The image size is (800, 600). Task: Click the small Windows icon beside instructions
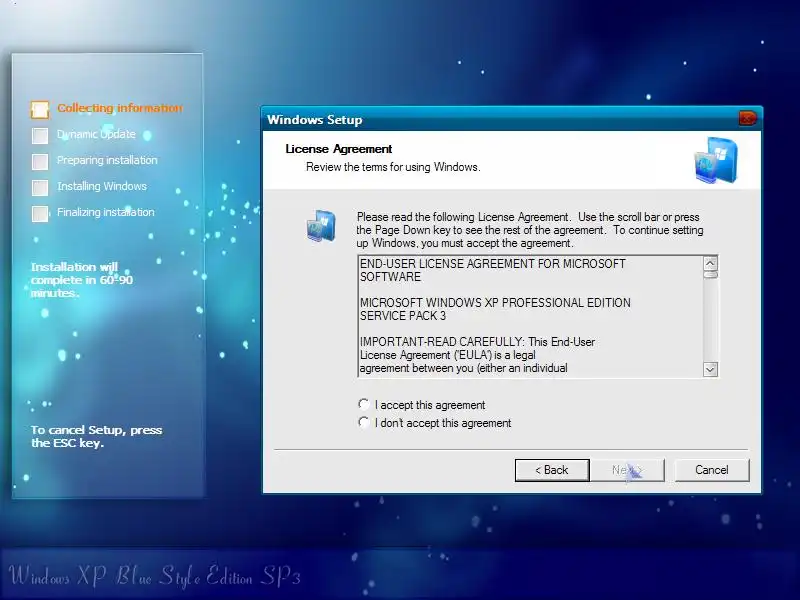(x=321, y=226)
